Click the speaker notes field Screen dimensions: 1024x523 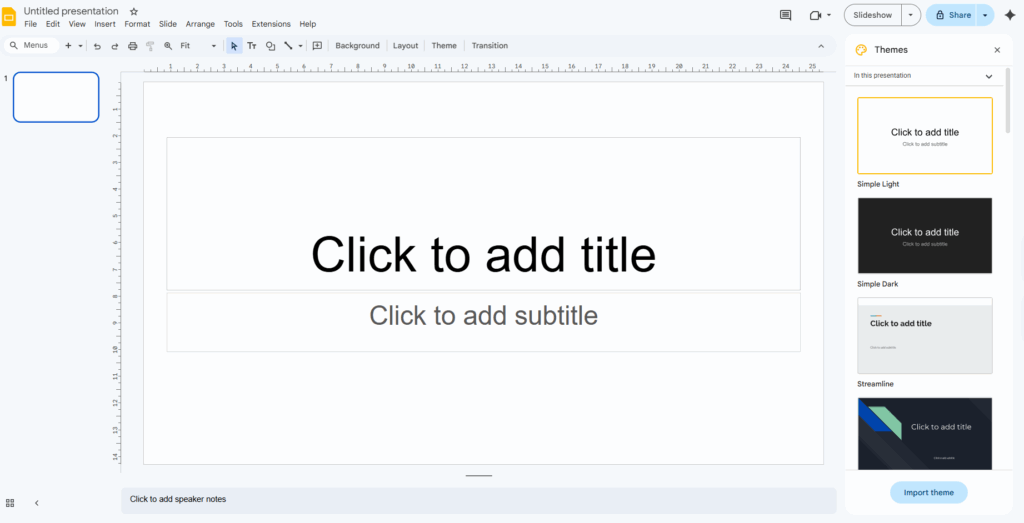point(478,499)
